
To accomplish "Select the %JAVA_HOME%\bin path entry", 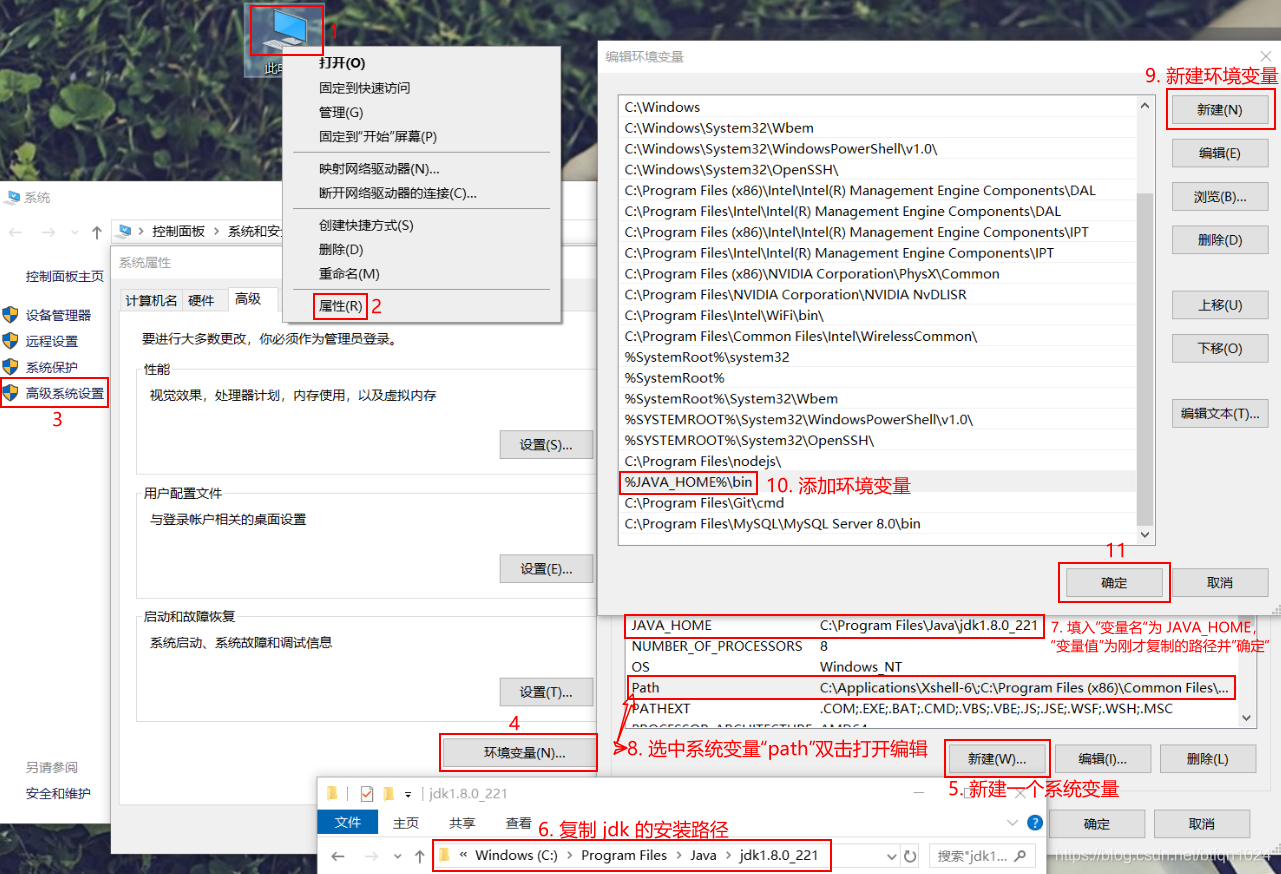I will click(878, 482).
